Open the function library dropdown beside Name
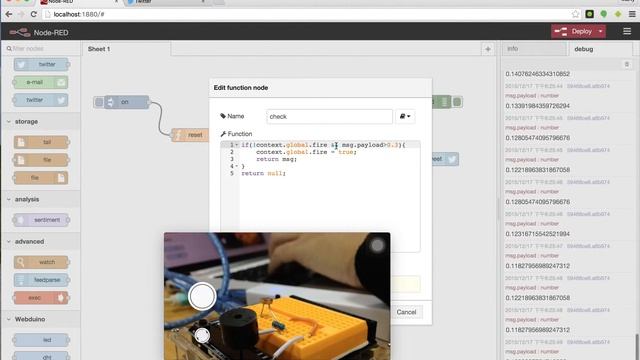 pos(405,117)
